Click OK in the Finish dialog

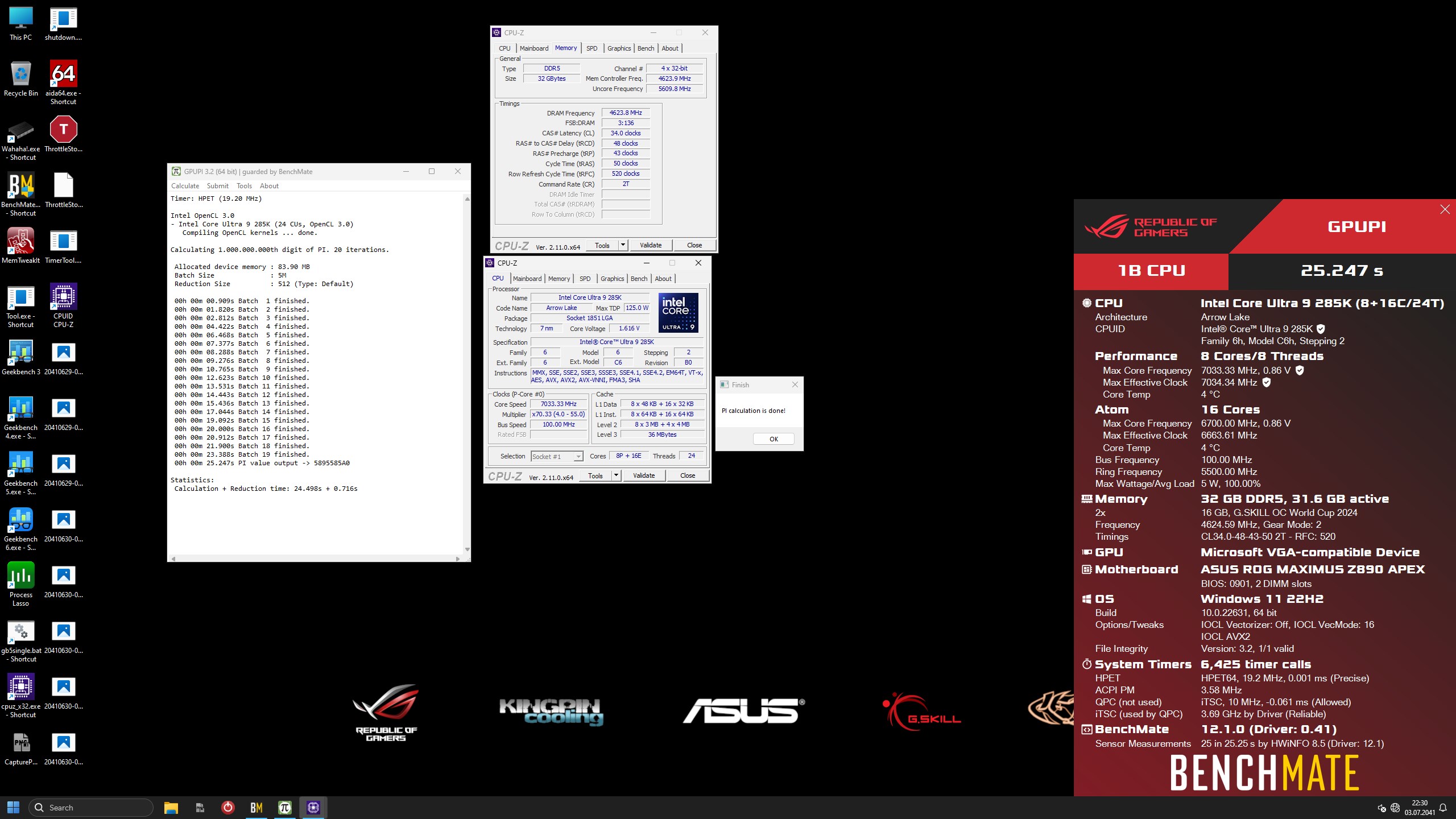tap(773, 439)
